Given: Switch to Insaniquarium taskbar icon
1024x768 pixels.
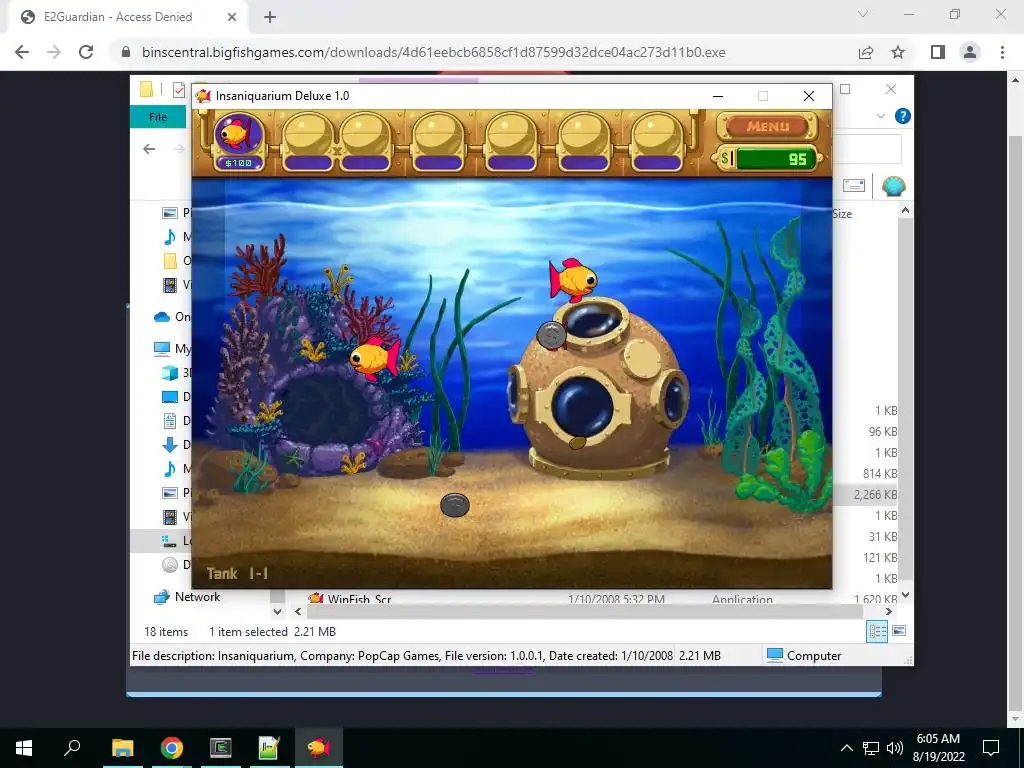Looking at the screenshot, I should pyautogui.click(x=318, y=748).
